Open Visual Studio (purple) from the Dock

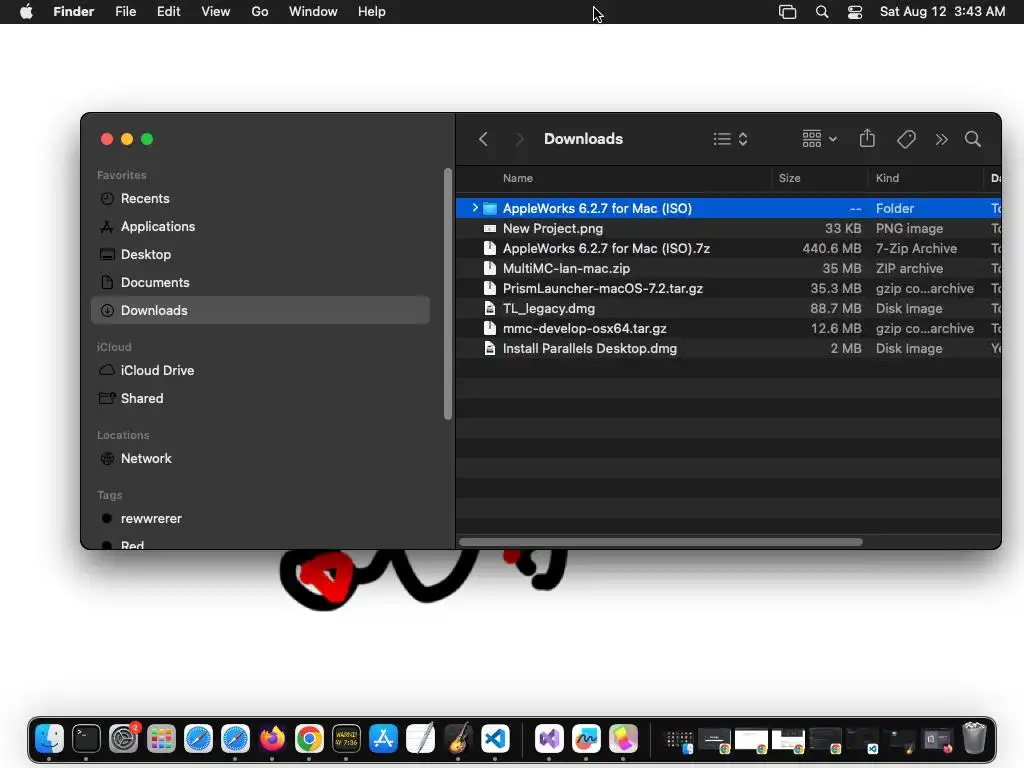pyautogui.click(x=549, y=739)
